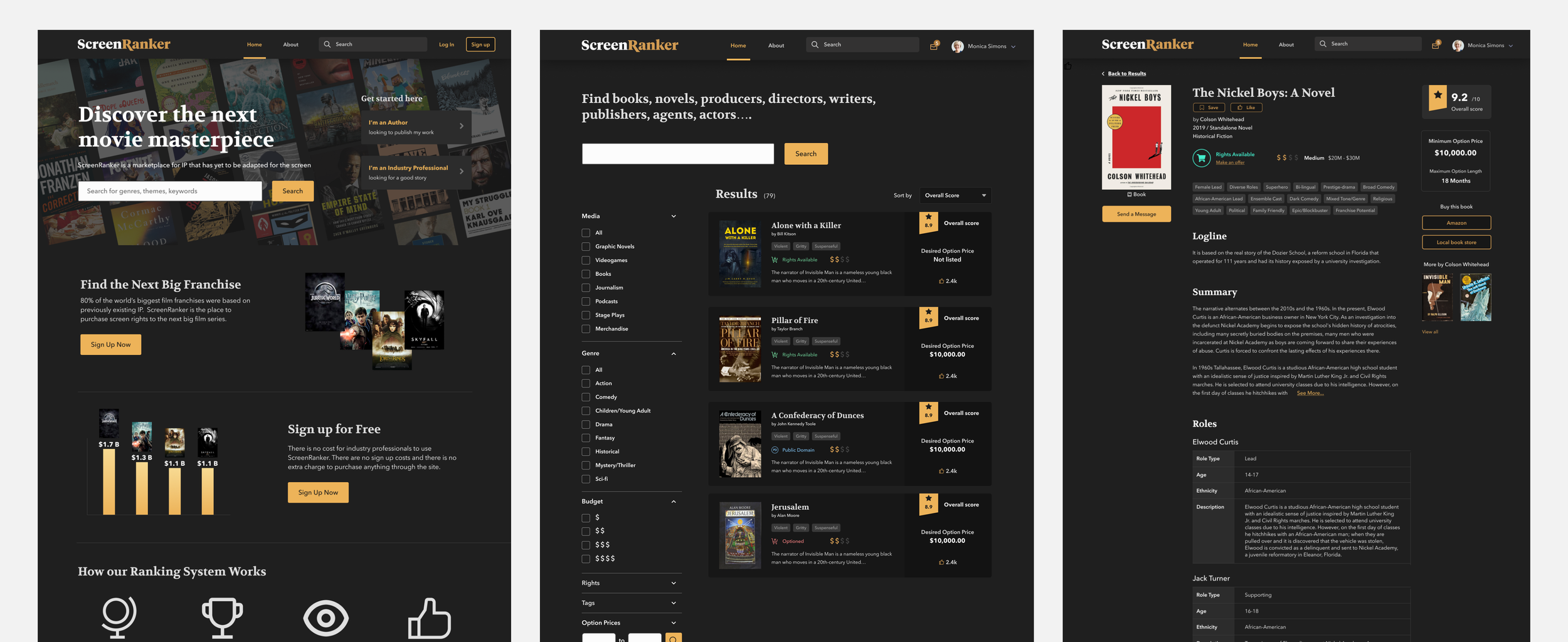Tick the Comedy genre checkbox
This screenshot has height=642, width=1568.
586,397
